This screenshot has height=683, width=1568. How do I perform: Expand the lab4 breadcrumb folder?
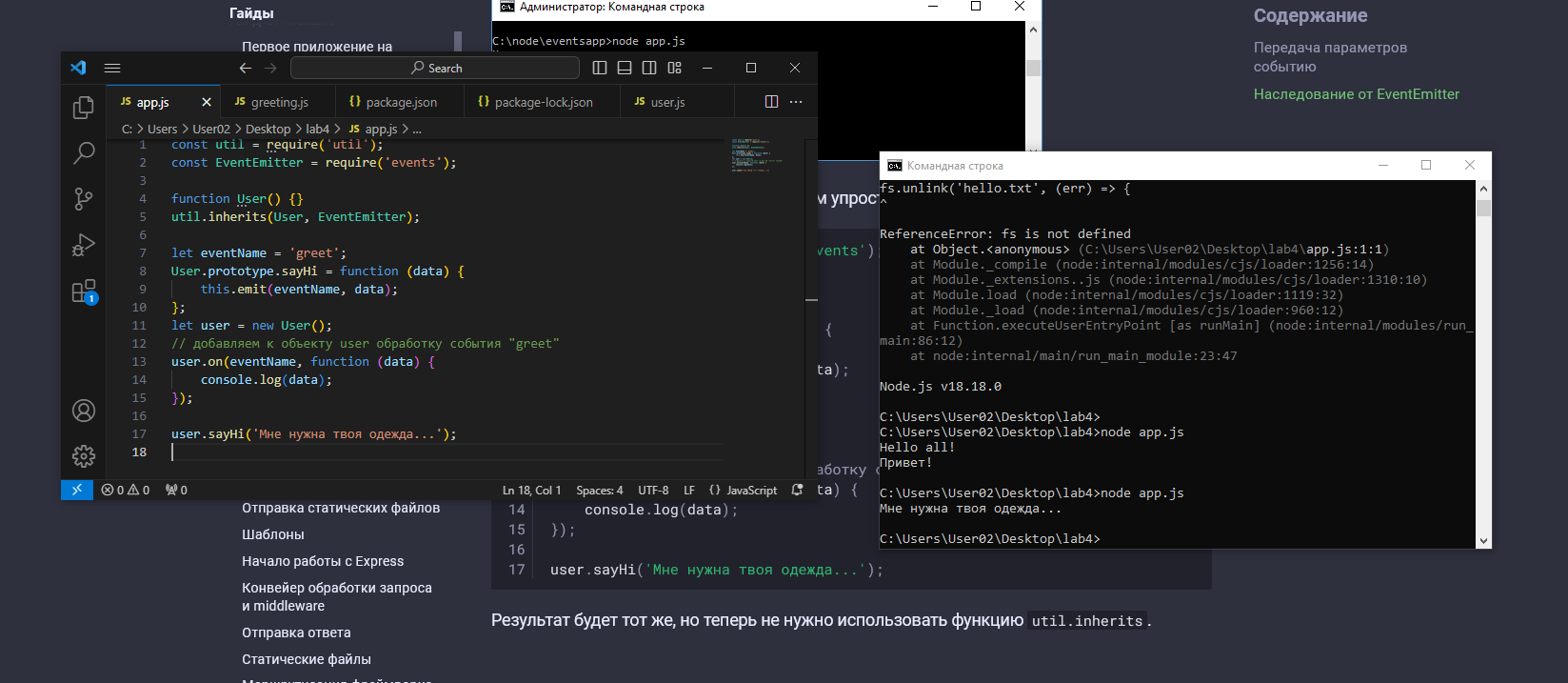(317, 129)
